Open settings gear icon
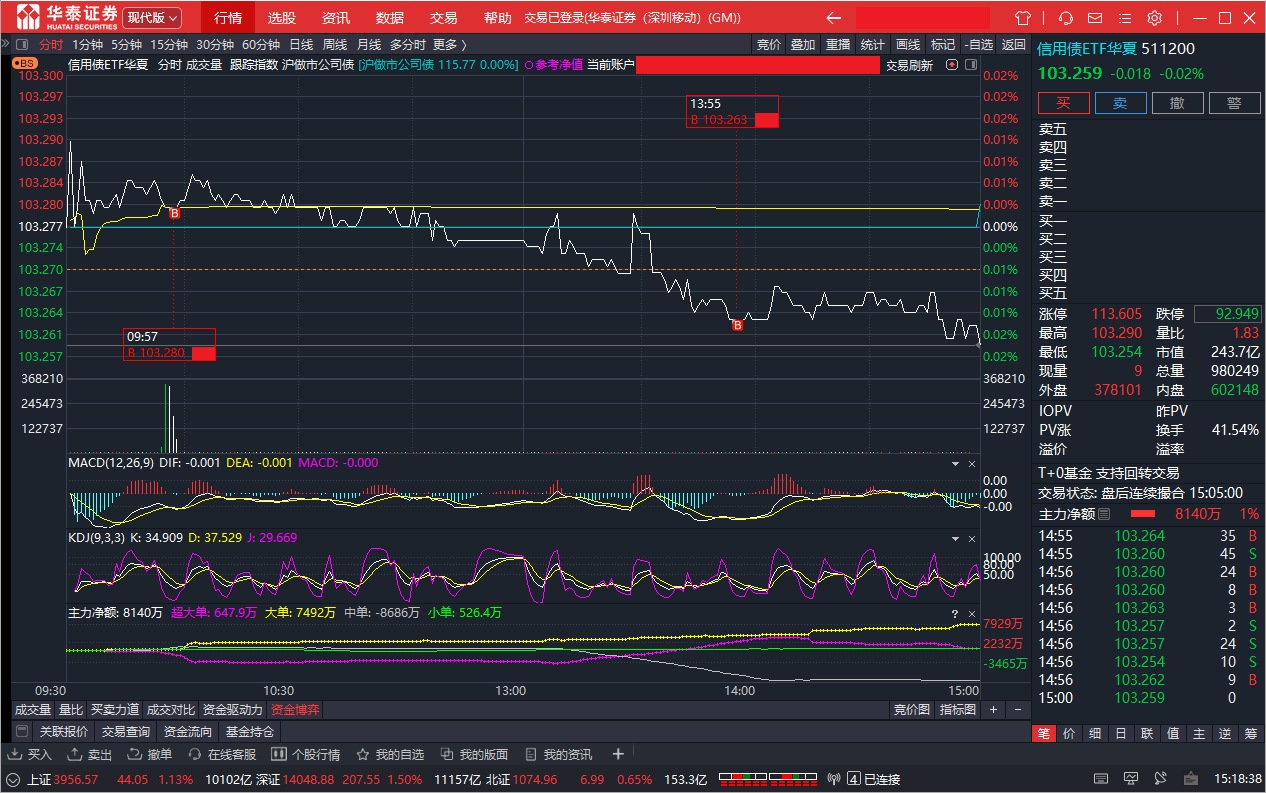Screen dimensions: 1266x793 [x=1155, y=18]
